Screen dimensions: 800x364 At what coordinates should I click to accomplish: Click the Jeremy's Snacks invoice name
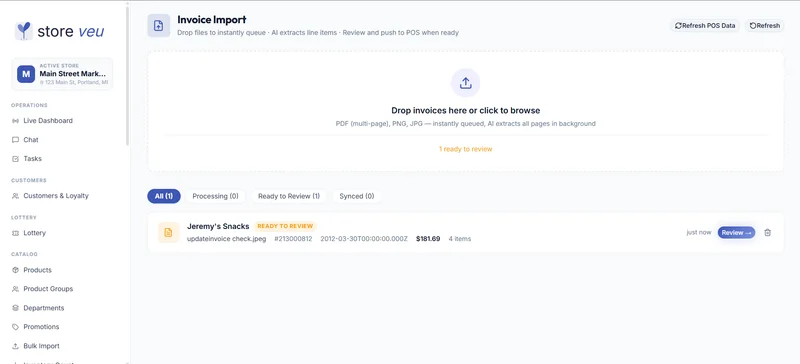[218, 226]
